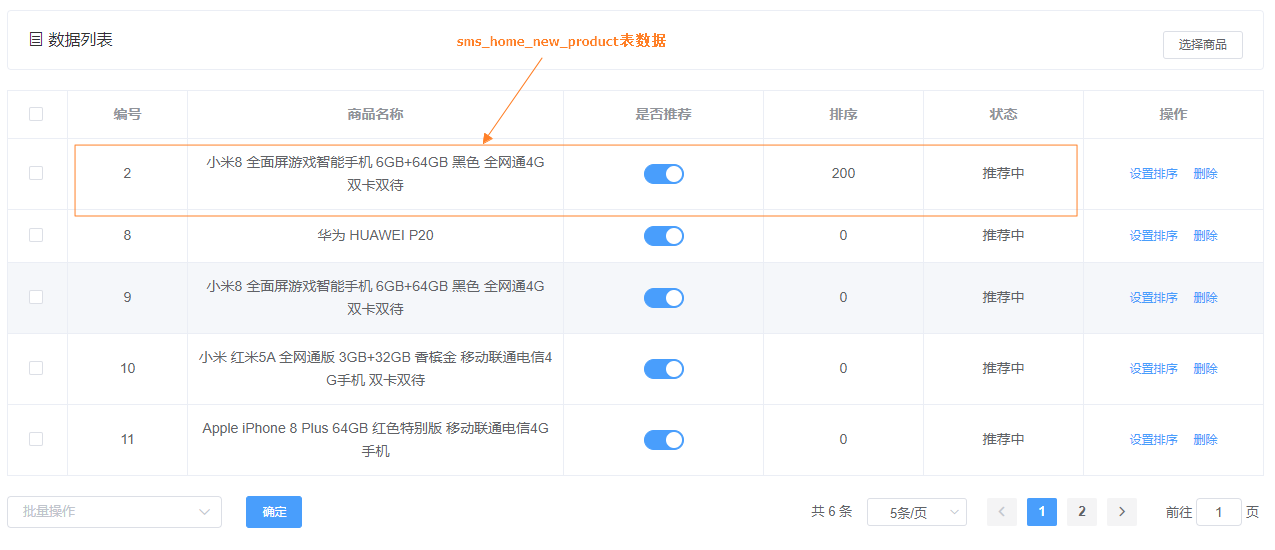Go to the previous page arrow

[x=1002, y=512]
